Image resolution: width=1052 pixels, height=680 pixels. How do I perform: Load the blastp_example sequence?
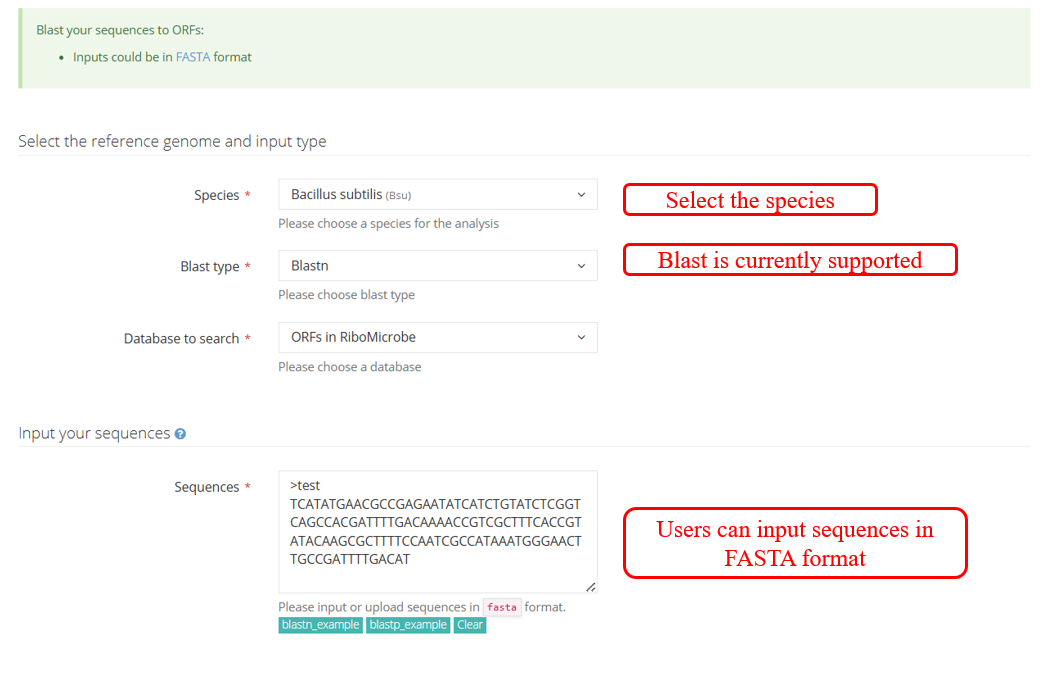point(407,625)
